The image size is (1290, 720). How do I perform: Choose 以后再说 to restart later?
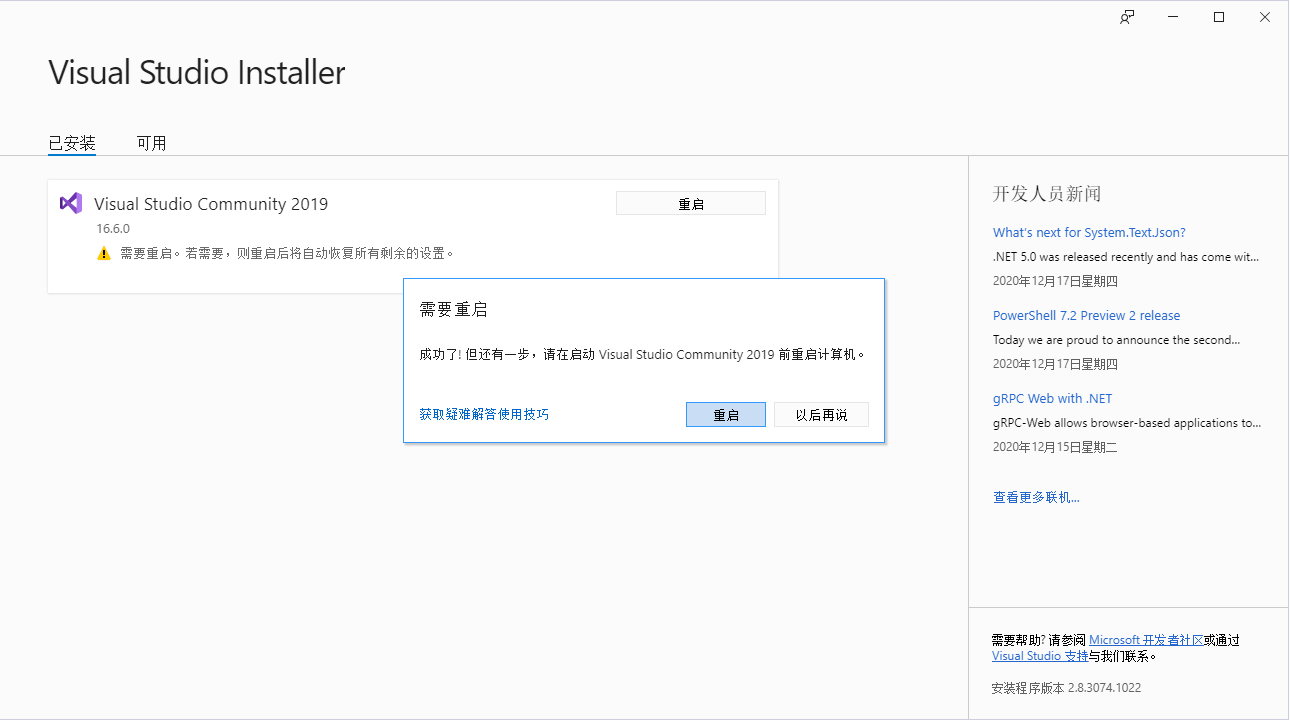click(821, 415)
